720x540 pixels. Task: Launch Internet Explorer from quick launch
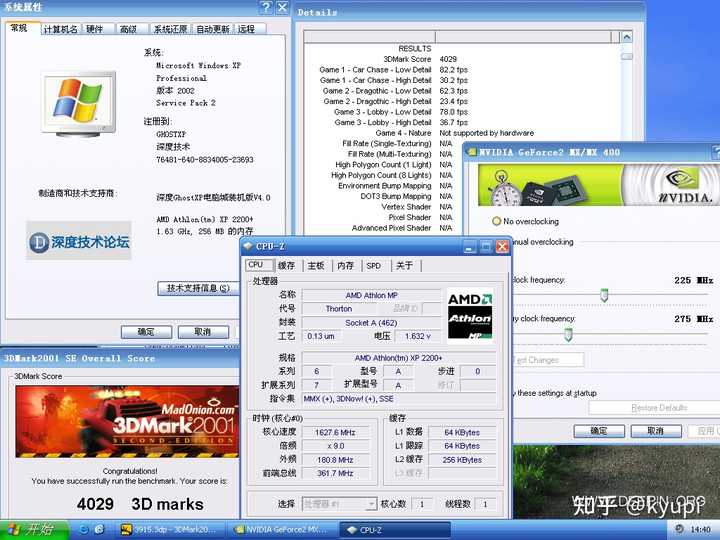tap(83, 529)
